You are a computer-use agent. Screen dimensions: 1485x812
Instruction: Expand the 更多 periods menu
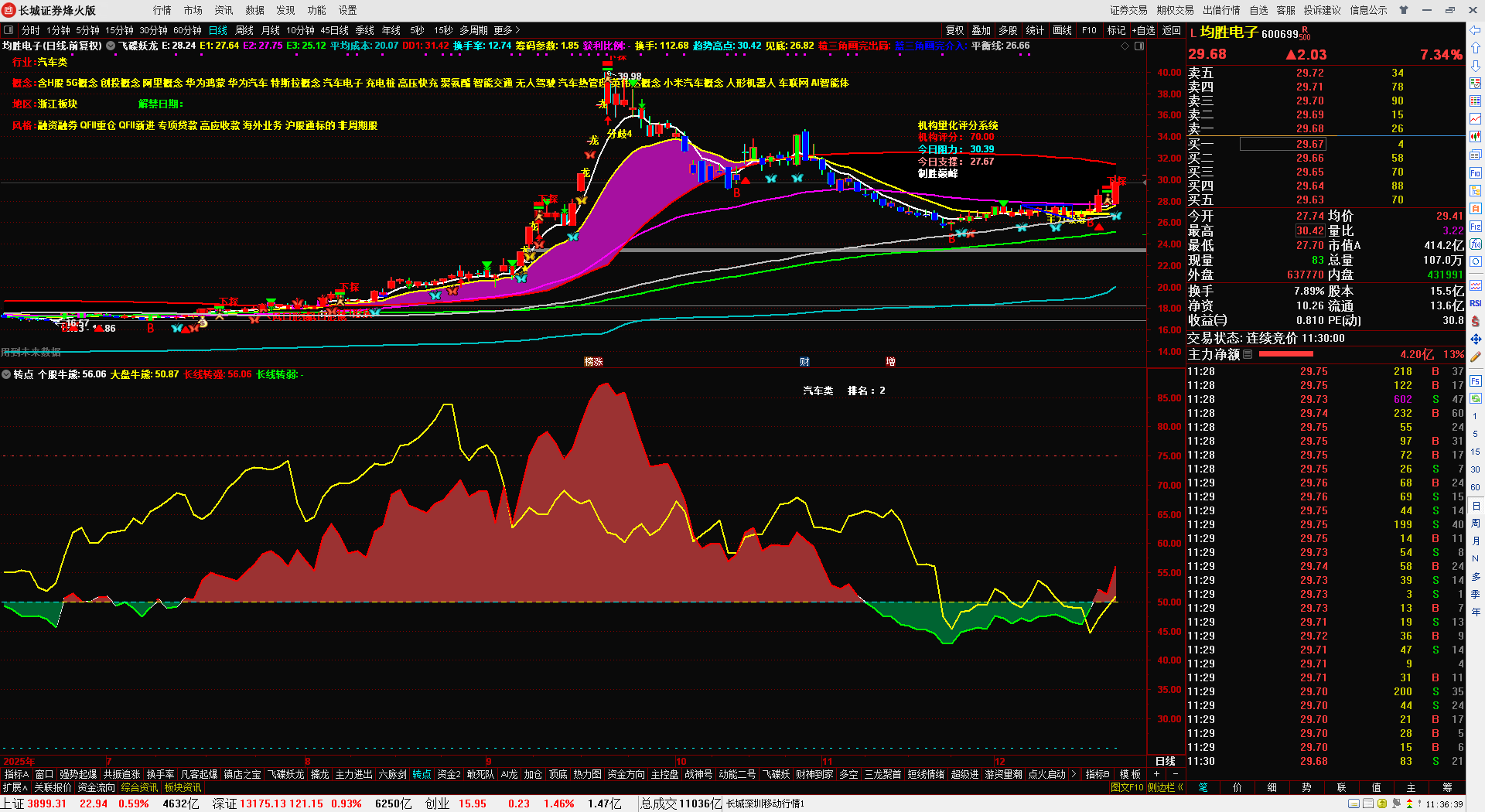[x=507, y=30]
